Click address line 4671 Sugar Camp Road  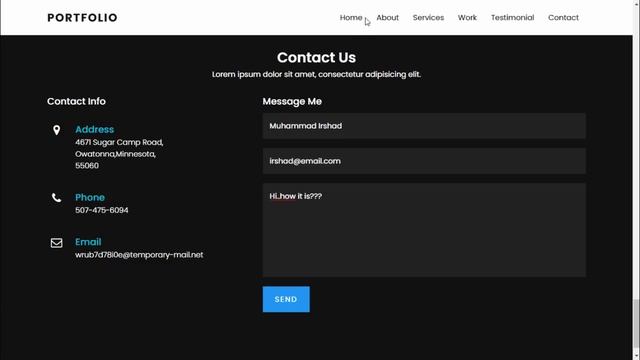point(119,142)
